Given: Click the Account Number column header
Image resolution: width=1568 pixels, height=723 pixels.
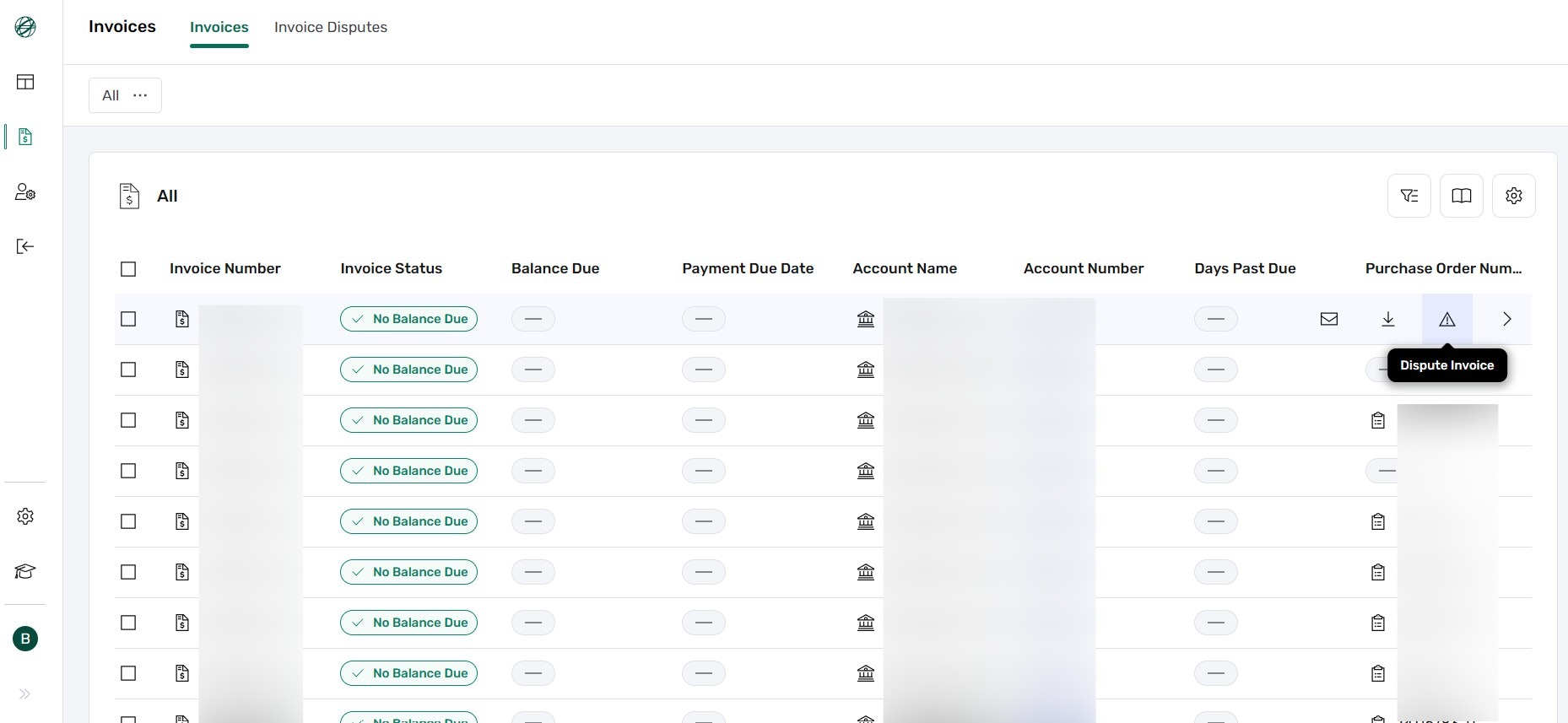Looking at the screenshot, I should tap(1084, 268).
